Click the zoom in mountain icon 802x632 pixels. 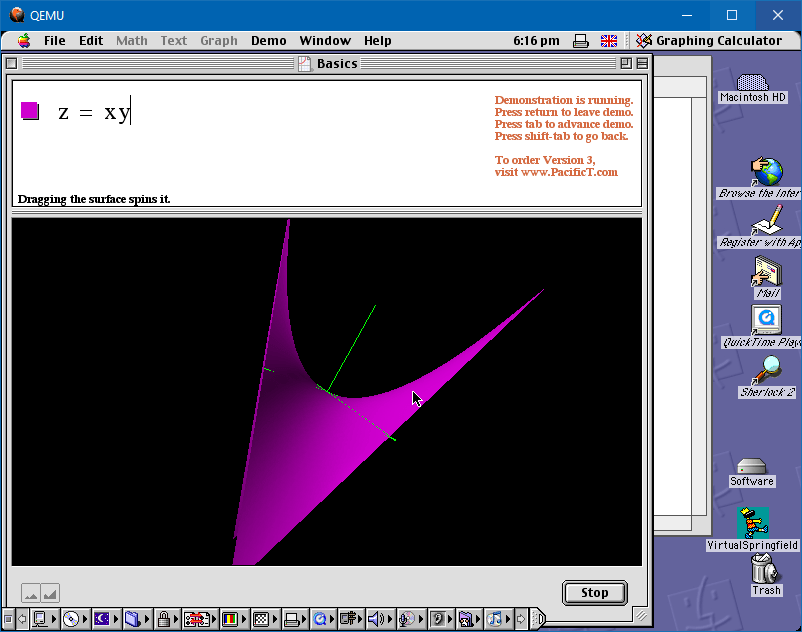coord(50,593)
